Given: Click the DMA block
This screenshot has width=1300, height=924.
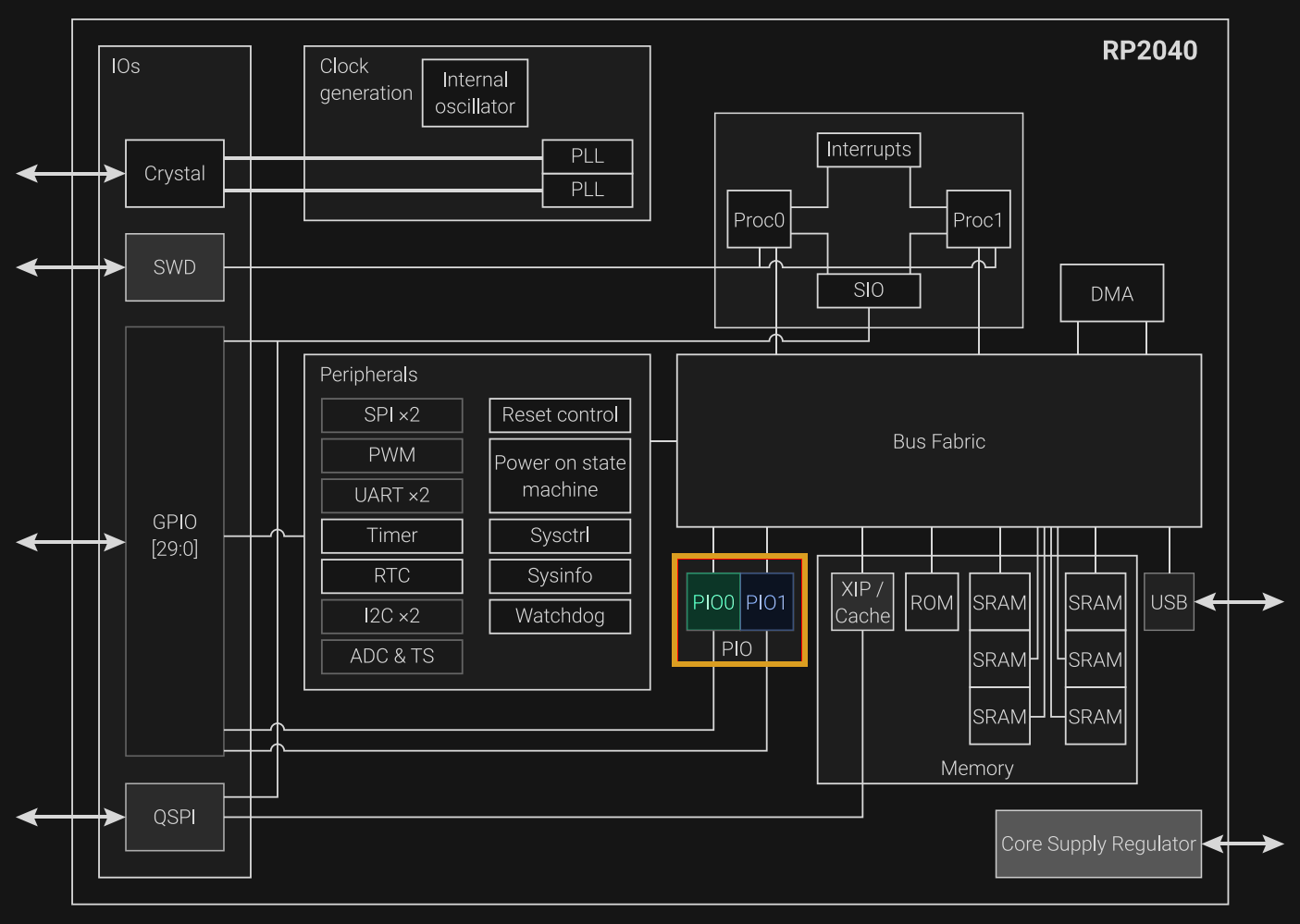Looking at the screenshot, I should click(1111, 294).
